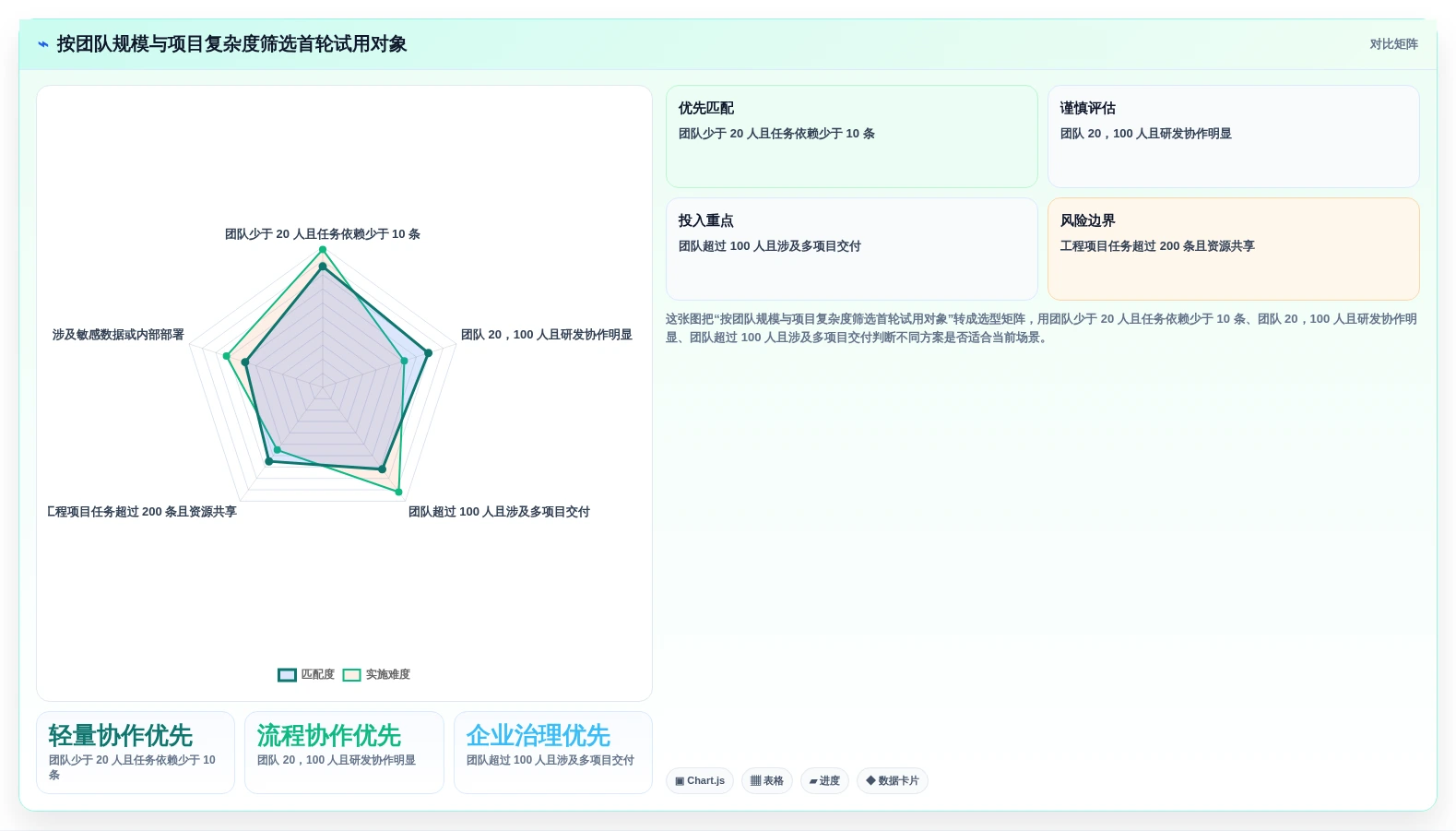Screen dimensions: 1456x831
Task: Toggle the 实施难度 legend entry
Action: coord(376,674)
